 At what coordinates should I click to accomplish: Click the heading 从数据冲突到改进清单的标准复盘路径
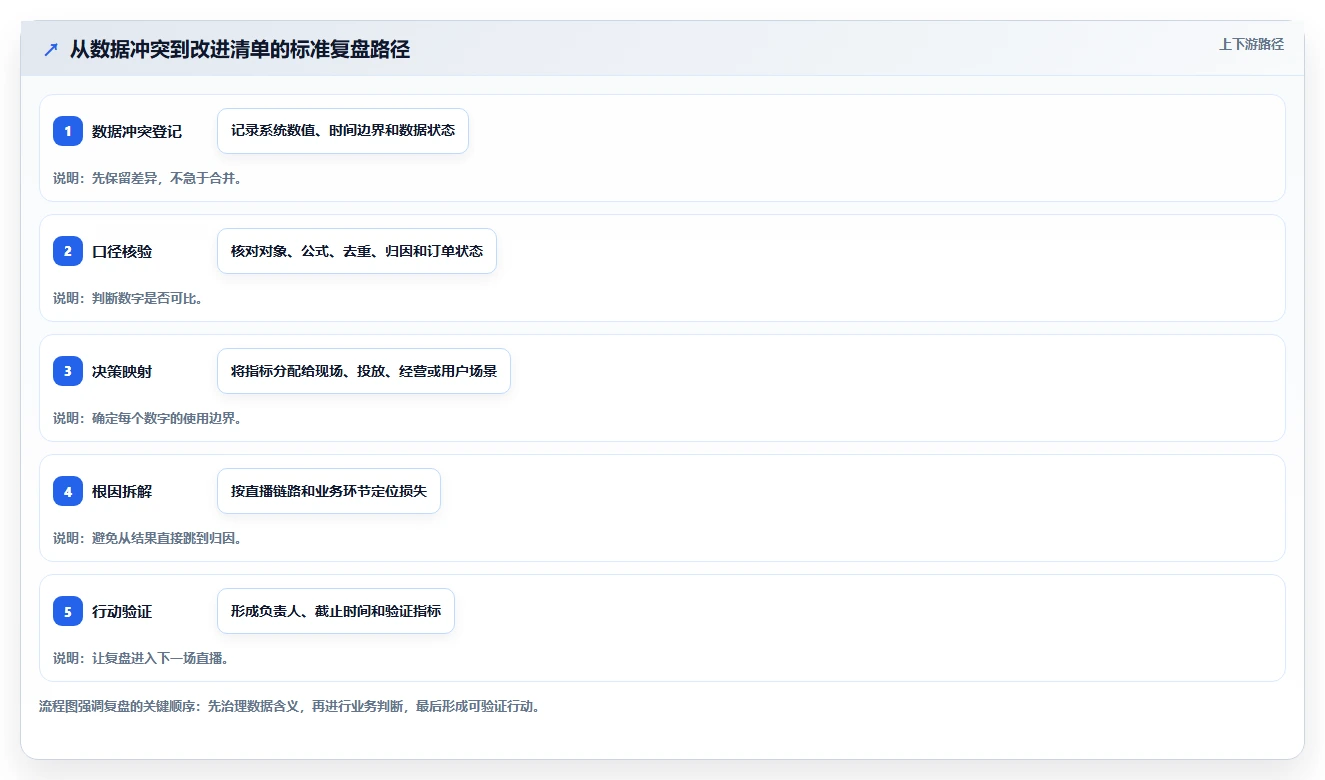tap(240, 49)
